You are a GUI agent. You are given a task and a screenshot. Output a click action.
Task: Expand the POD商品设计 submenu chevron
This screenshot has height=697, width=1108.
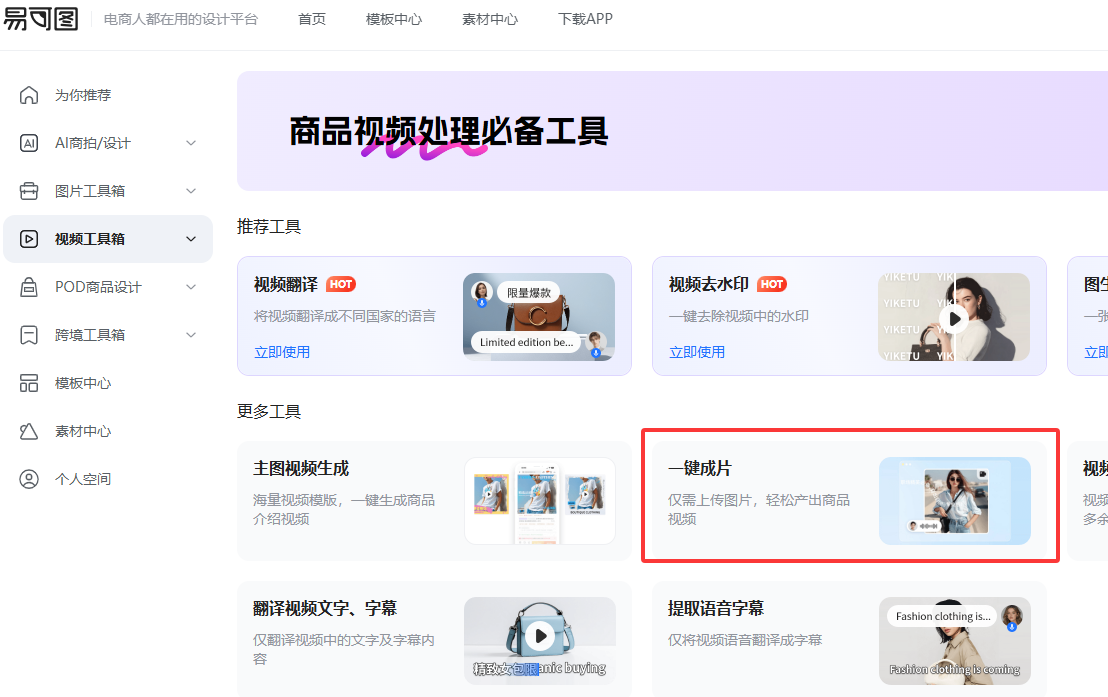[x=191, y=287]
